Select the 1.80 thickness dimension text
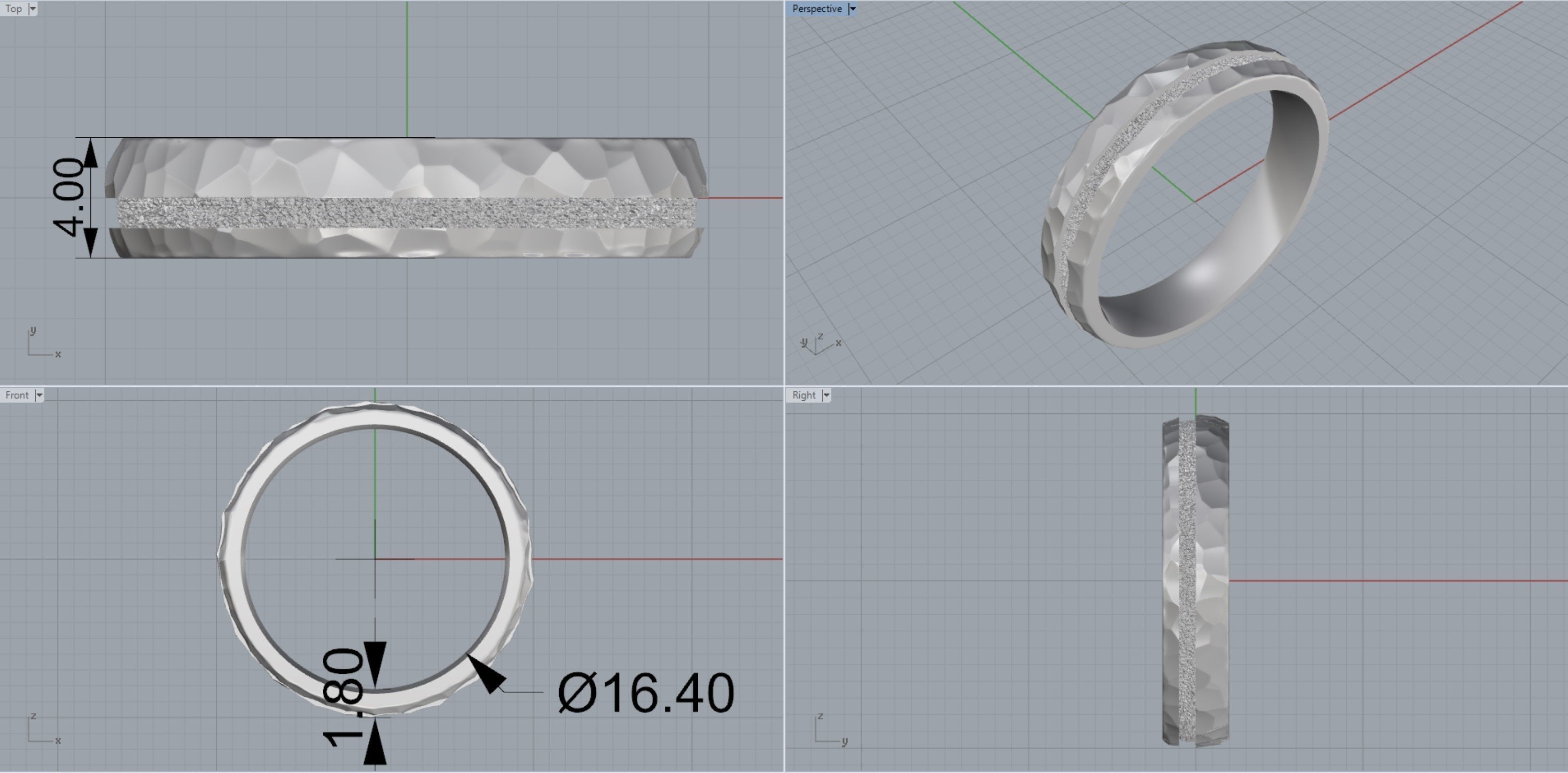 [x=344, y=695]
